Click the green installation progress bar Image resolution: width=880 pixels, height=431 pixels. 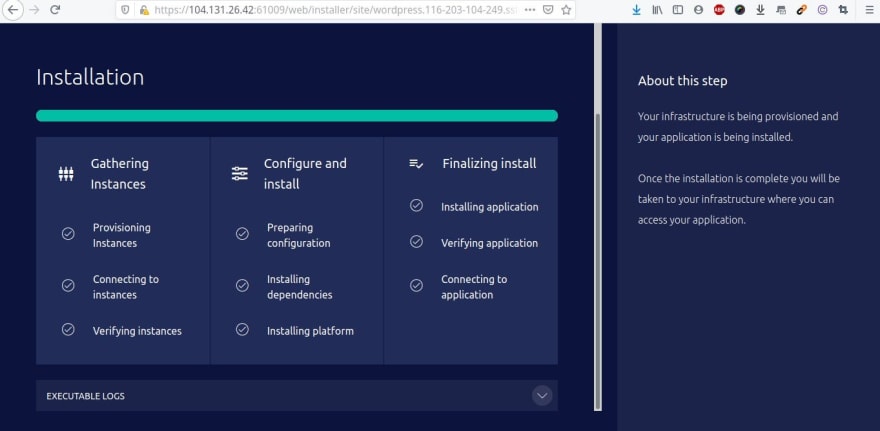point(297,116)
